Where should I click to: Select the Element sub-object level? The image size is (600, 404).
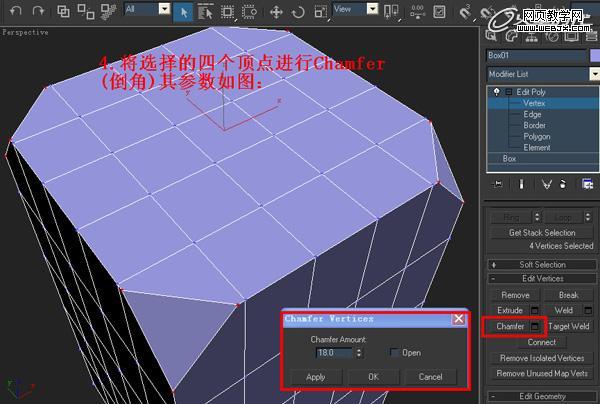537,148
